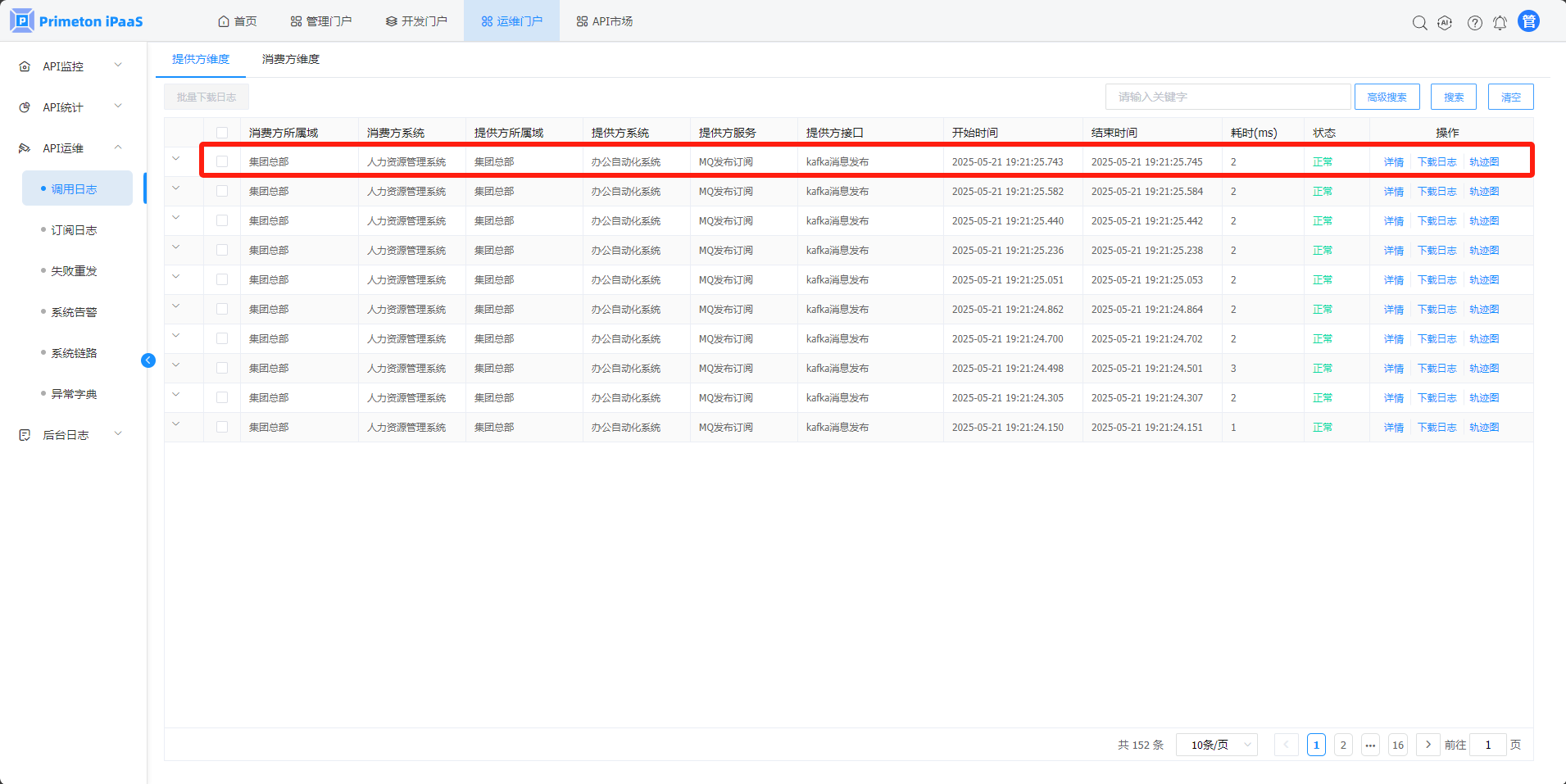Click the search magnifier icon in header
This screenshot has height=784, width=1566.
click(x=1419, y=23)
